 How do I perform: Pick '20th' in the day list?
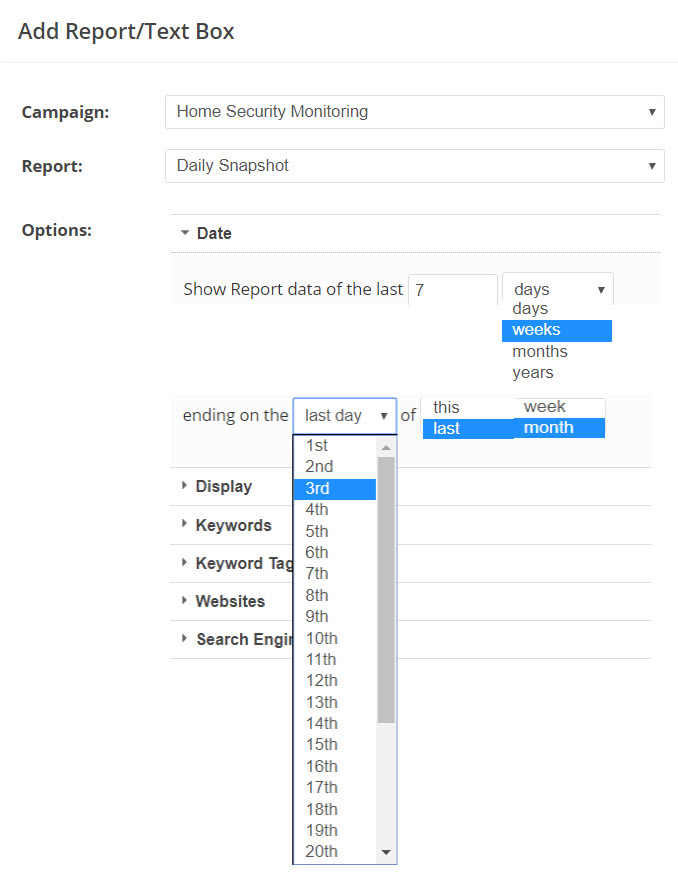334,851
